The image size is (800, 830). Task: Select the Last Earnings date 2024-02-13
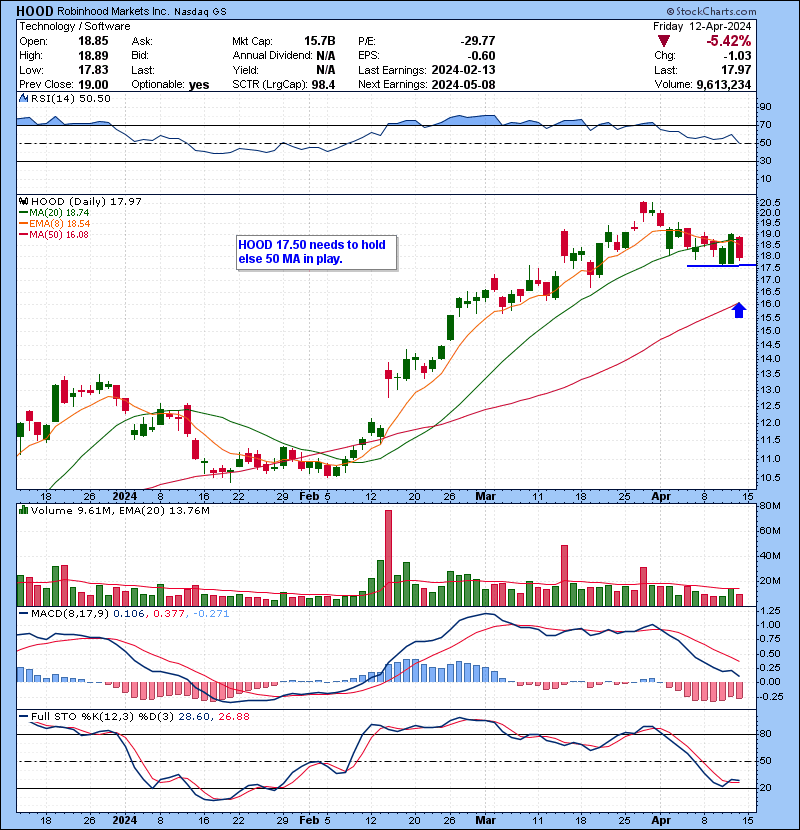(463, 70)
